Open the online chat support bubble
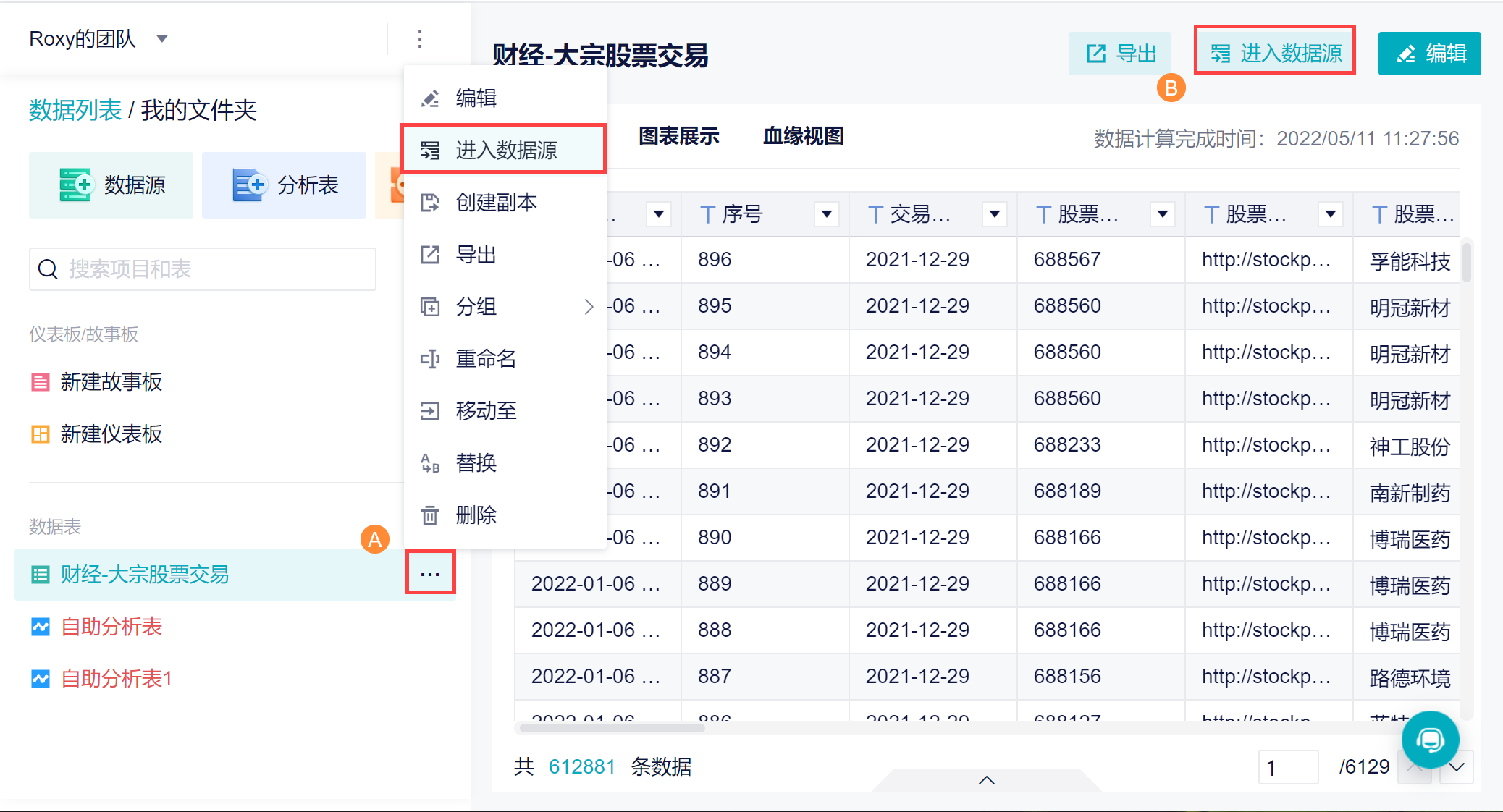This screenshot has height=812, width=1503. (x=1430, y=739)
